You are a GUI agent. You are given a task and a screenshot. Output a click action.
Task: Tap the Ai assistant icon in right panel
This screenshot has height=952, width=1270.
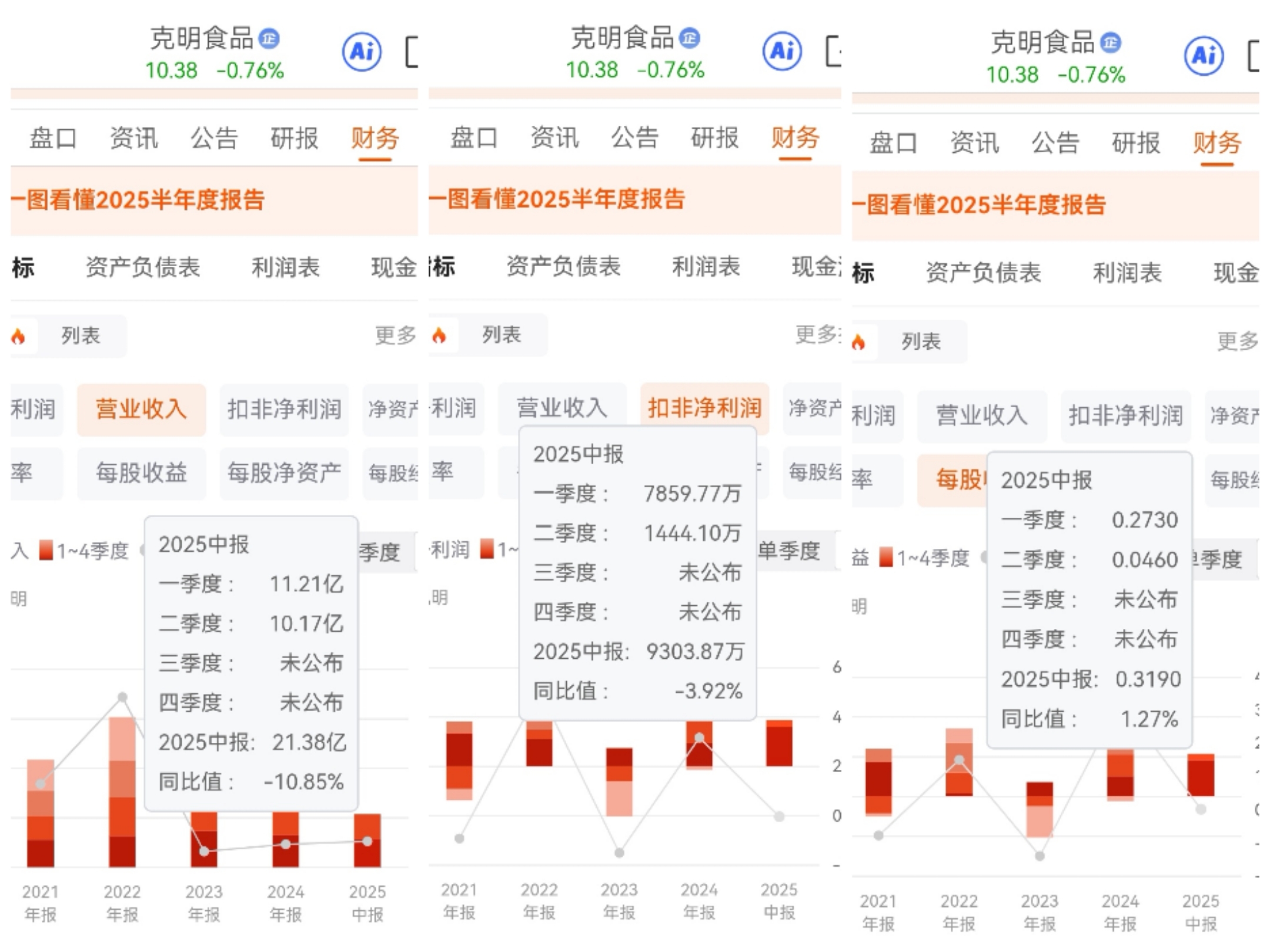[1204, 56]
